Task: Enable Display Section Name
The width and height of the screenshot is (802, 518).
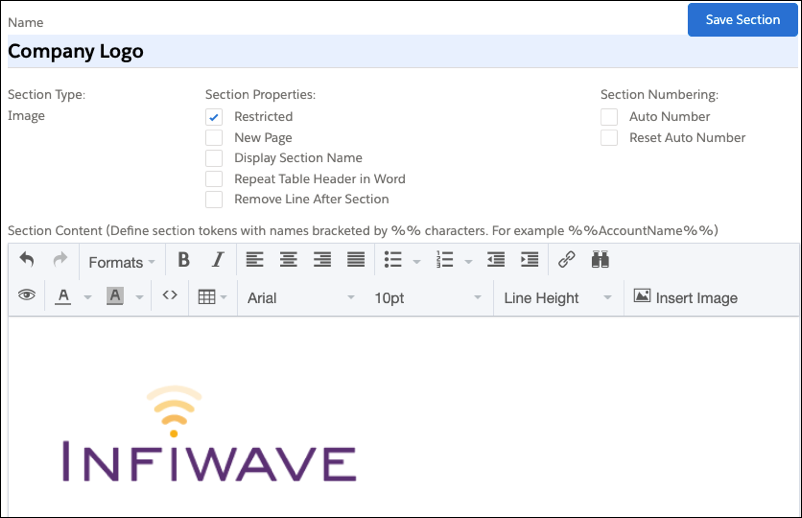Action: coord(214,158)
